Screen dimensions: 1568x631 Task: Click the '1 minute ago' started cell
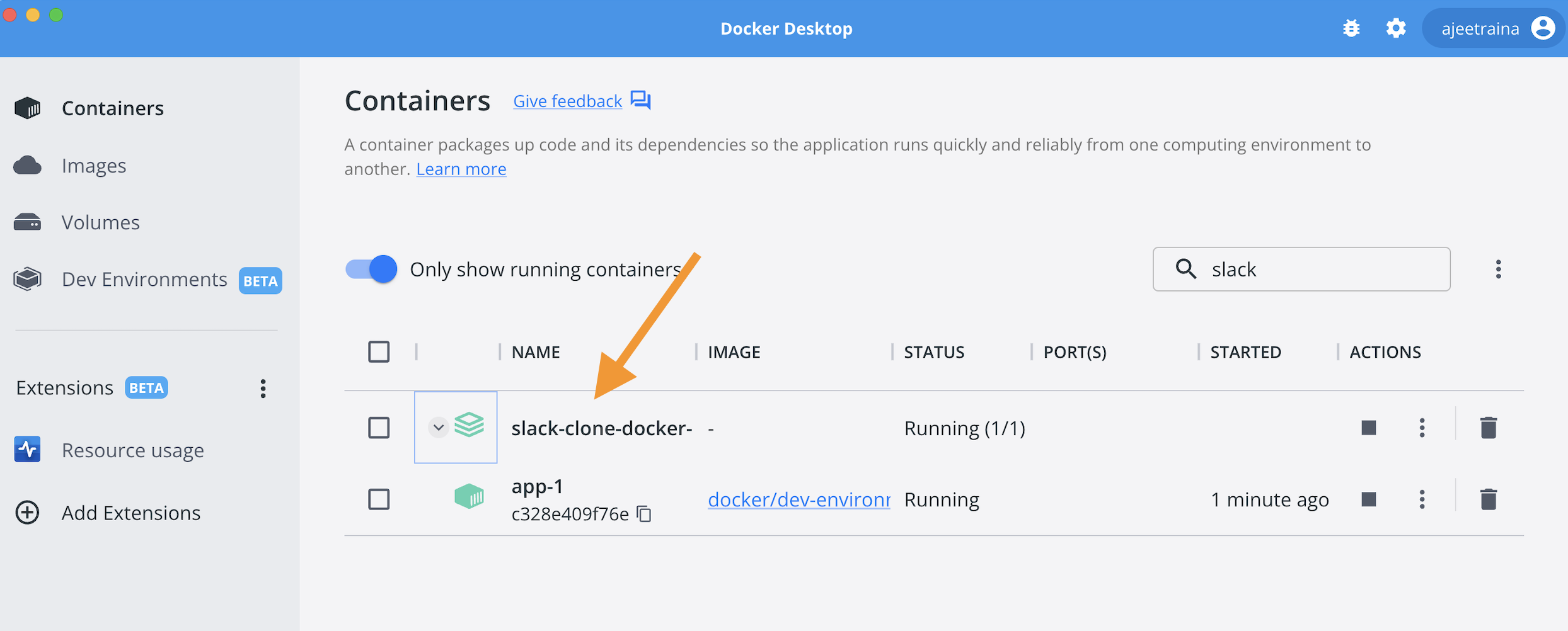[x=1270, y=499]
